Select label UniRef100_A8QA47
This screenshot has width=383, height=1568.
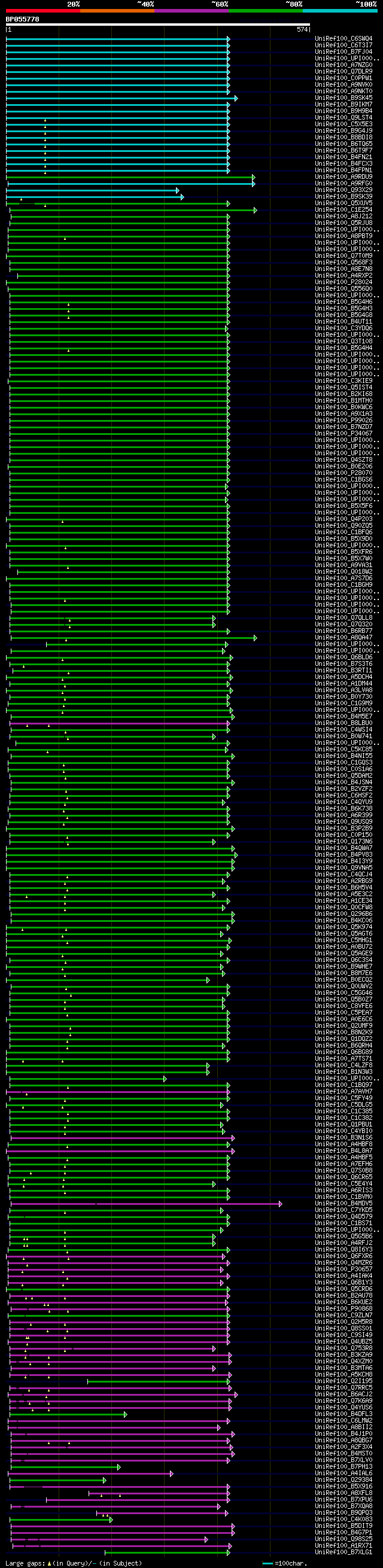(344, 638)
